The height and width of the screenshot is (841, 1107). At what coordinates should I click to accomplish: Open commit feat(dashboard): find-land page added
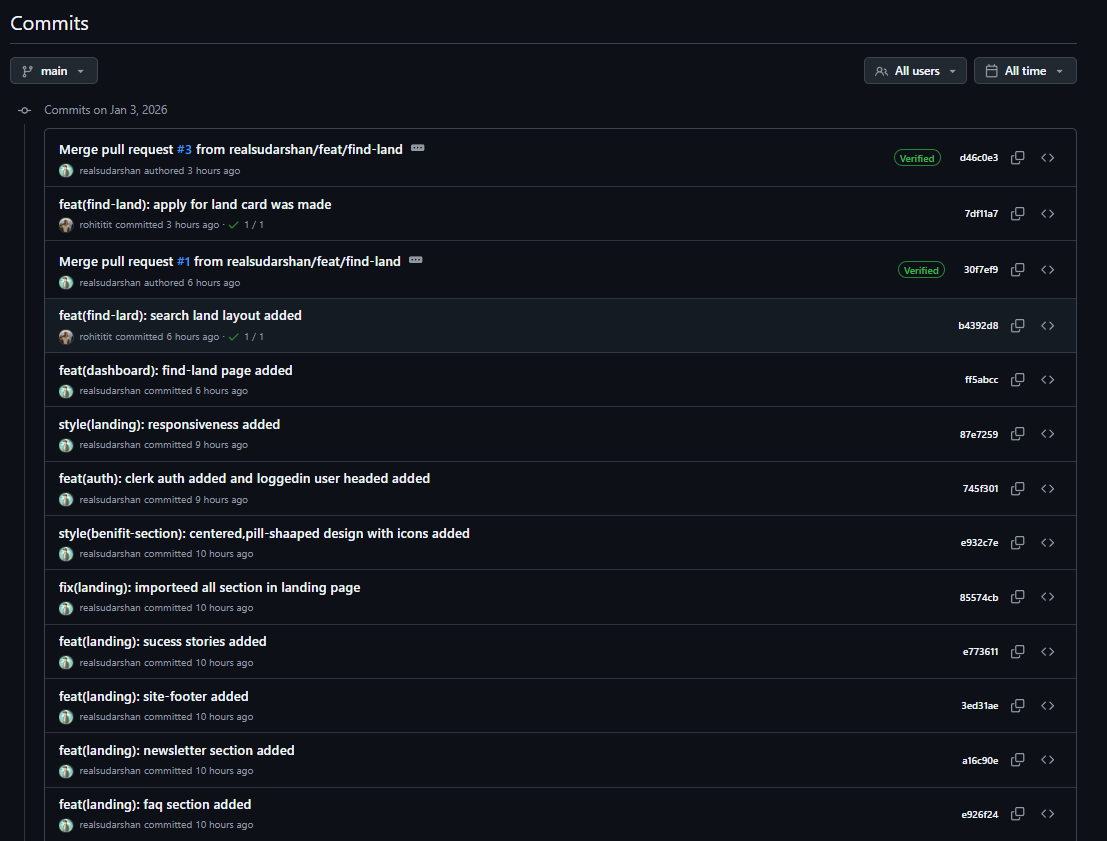coord(175,370)
